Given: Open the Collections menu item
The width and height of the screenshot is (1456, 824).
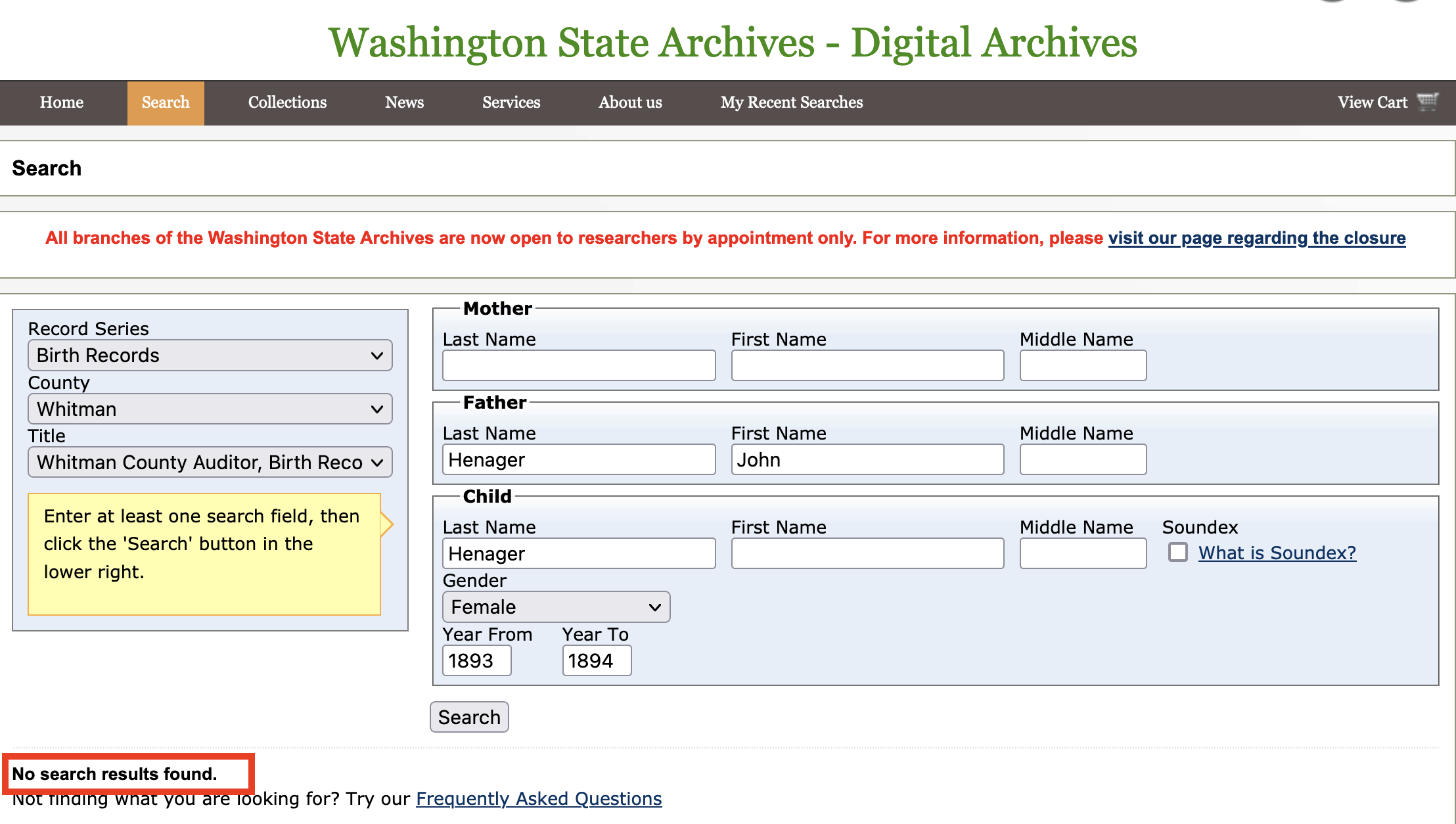Looking at the screenshot, I should point(287,103).
